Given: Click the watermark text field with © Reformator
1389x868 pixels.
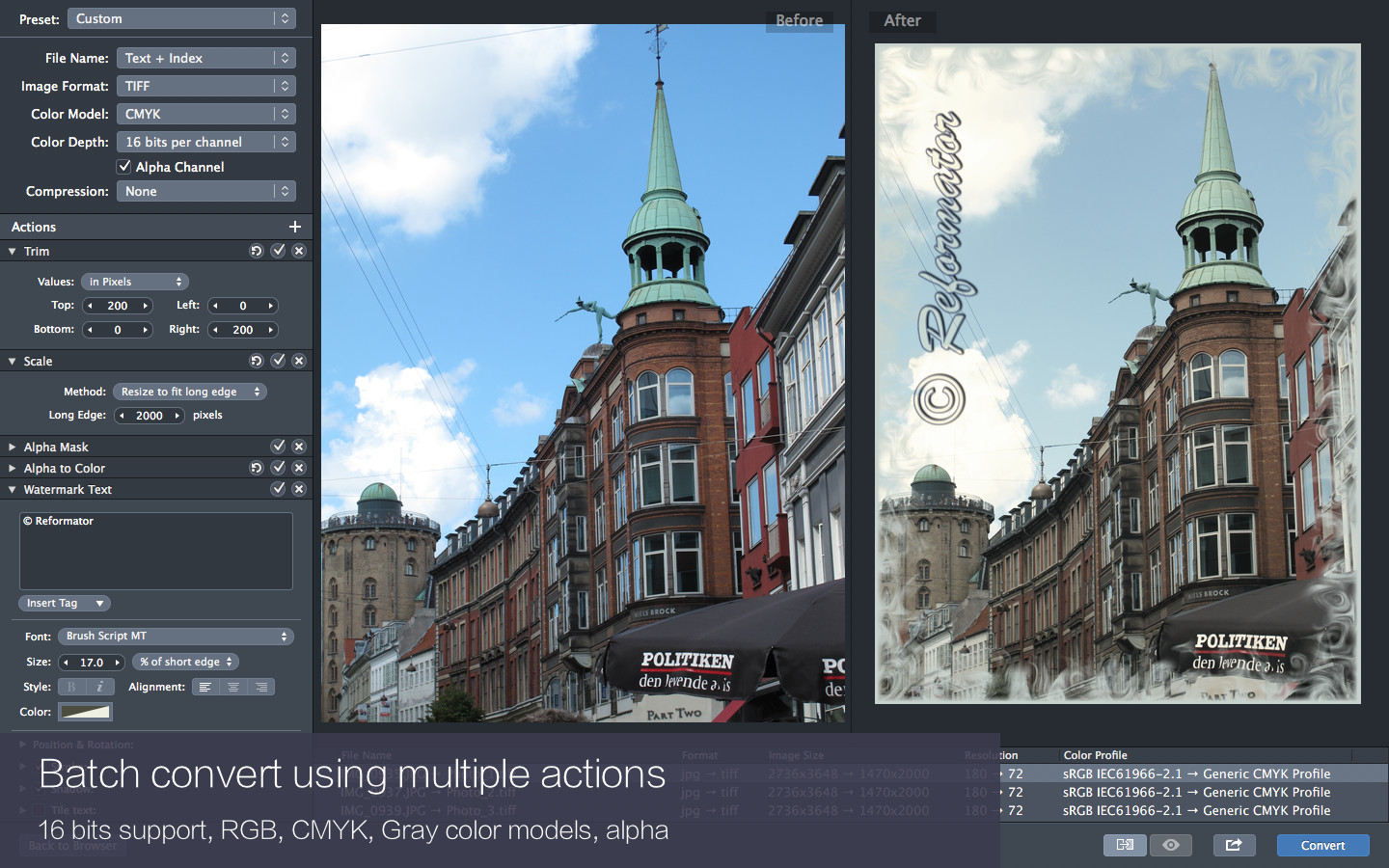Looking at the screenshot, I should [x=155, y=551].
